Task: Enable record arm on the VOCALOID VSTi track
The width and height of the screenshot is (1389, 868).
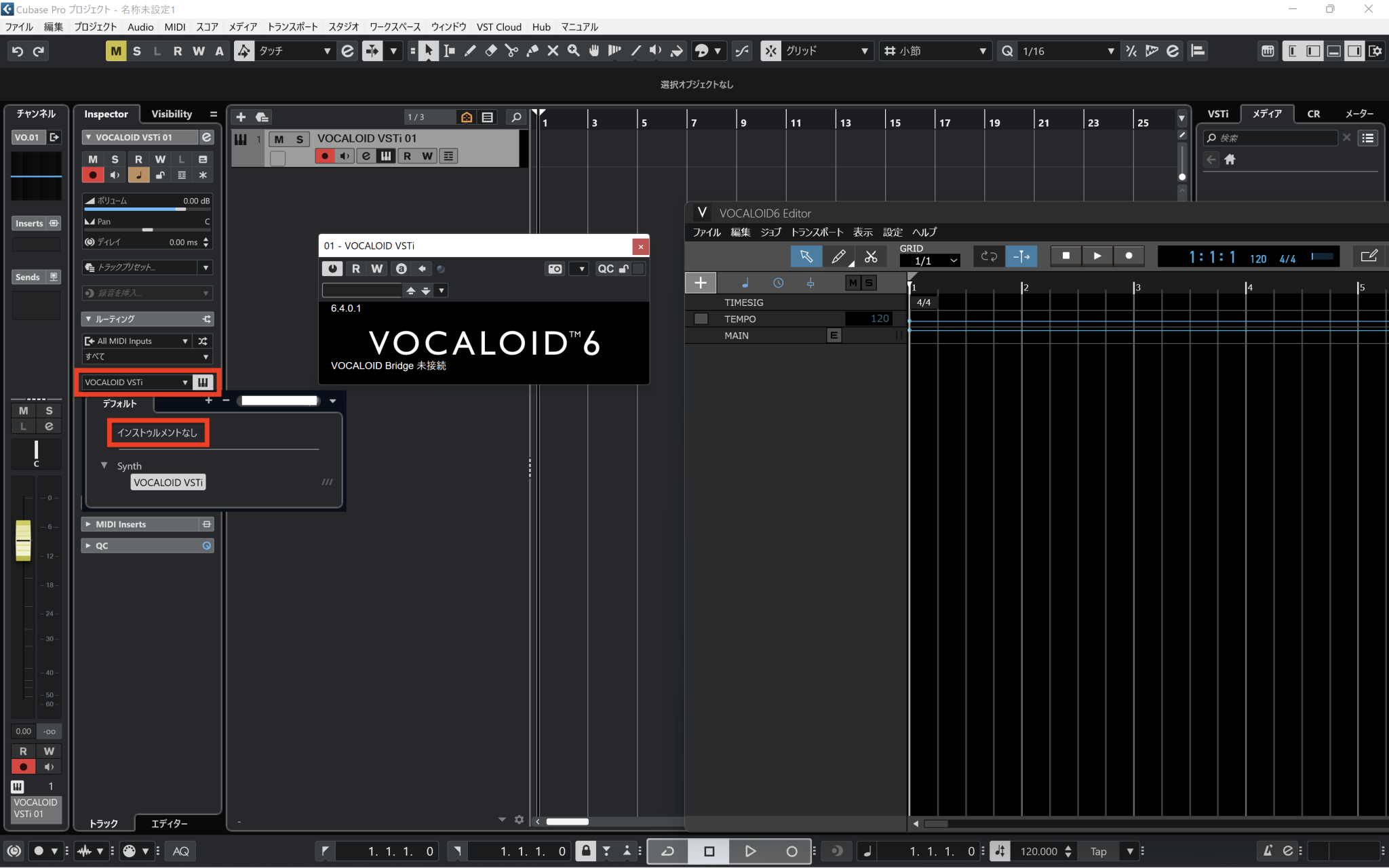Action: pos(324,155)
